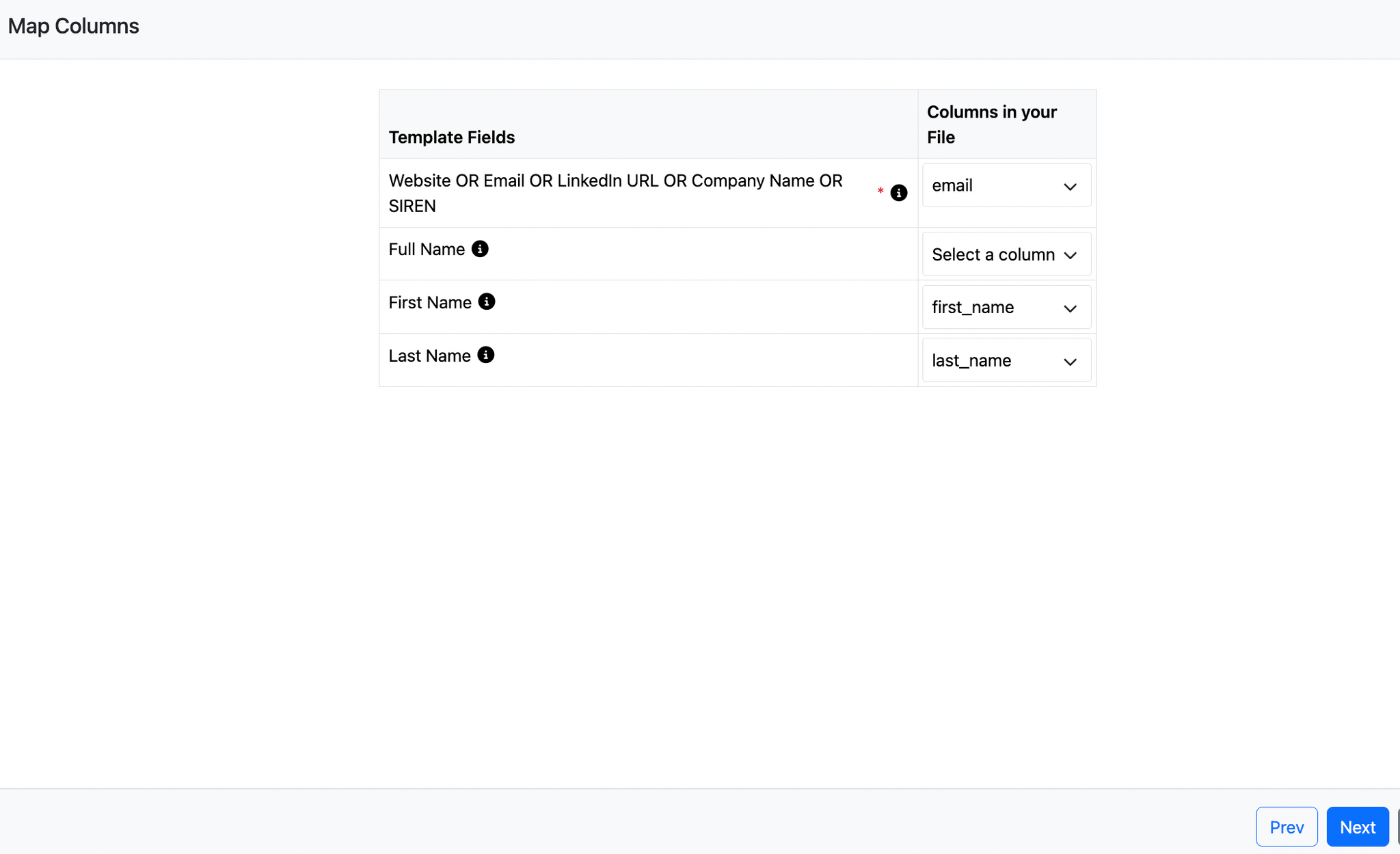Click info icon beside Last Name
Viewport: 1400px width, 854px height.
pyautogui.click(x=485, y=355)
